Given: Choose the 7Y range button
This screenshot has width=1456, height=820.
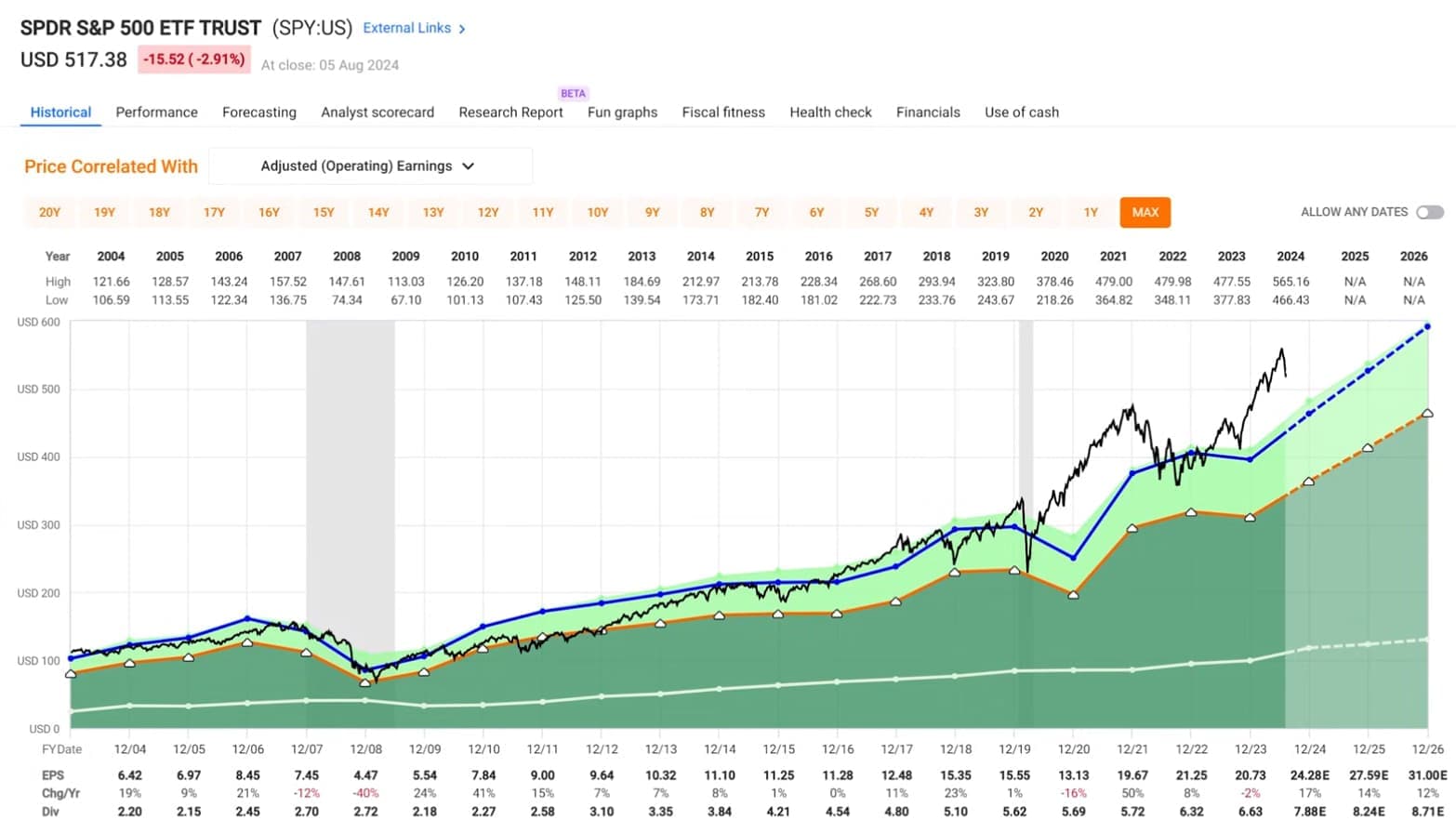Looking at the screenshot, I should coord(762,212).
